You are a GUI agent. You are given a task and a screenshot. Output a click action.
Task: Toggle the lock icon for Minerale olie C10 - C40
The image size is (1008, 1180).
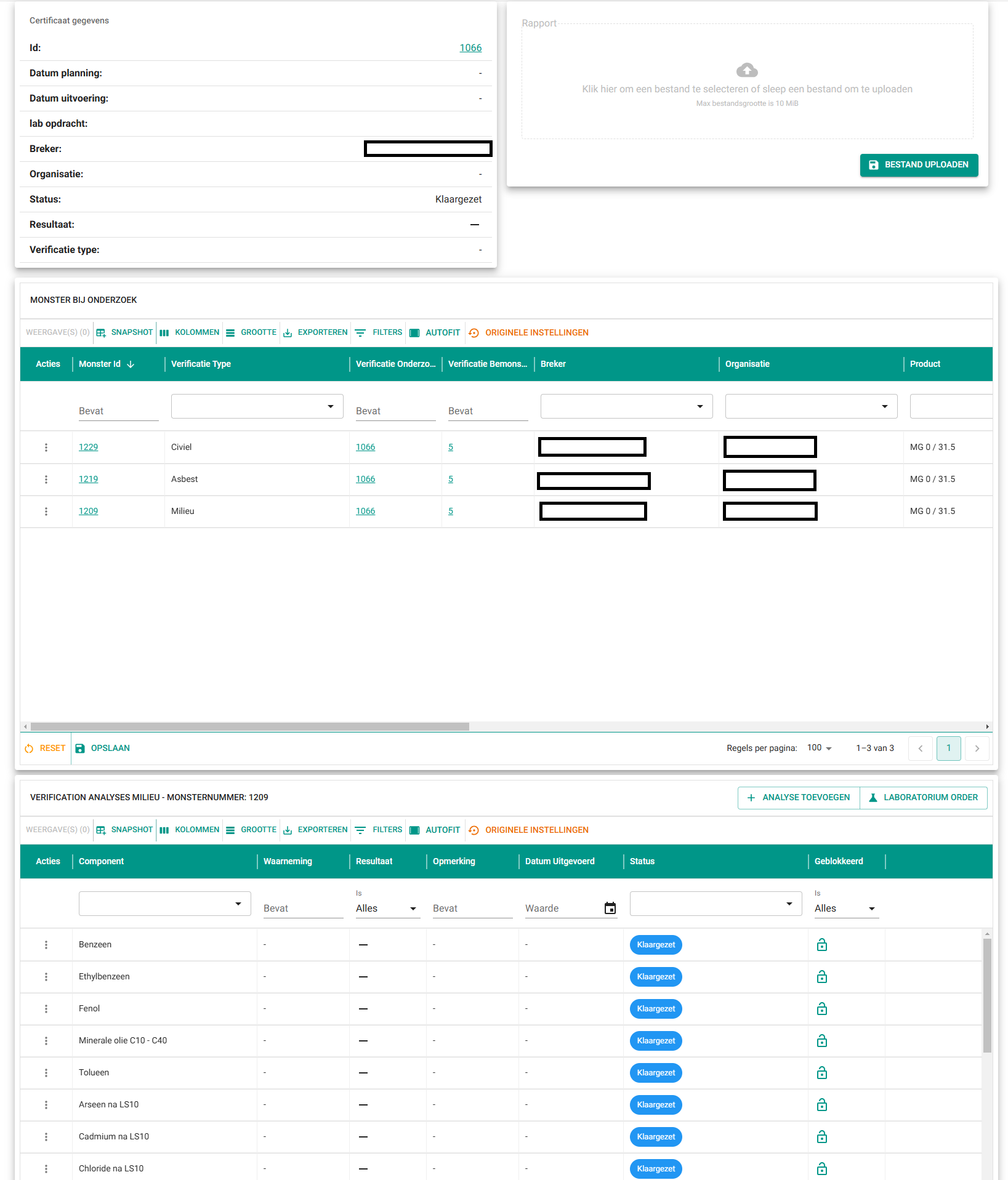[x=822, y=1041]
